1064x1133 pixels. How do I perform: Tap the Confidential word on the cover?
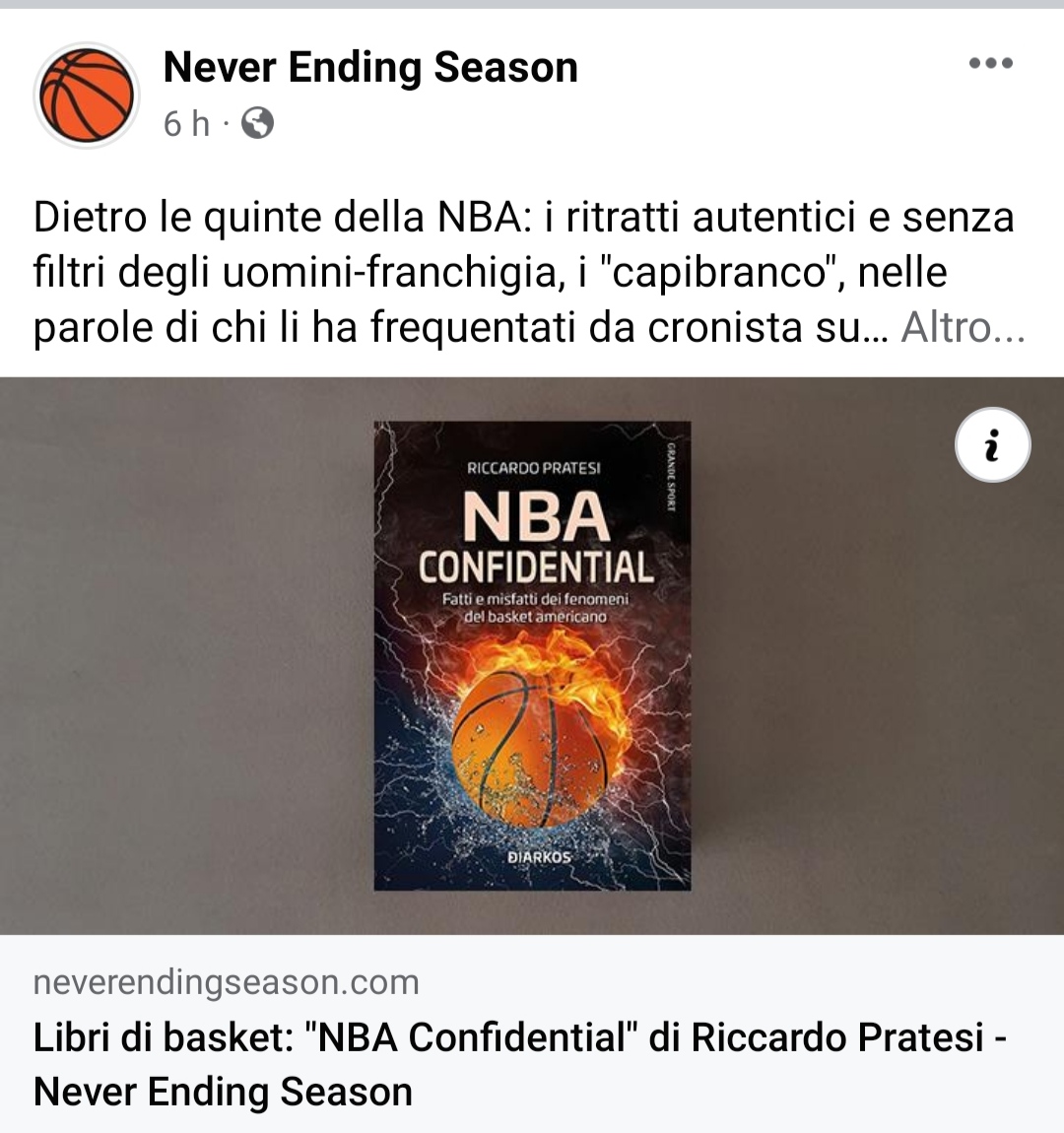[x=535, y=567]
